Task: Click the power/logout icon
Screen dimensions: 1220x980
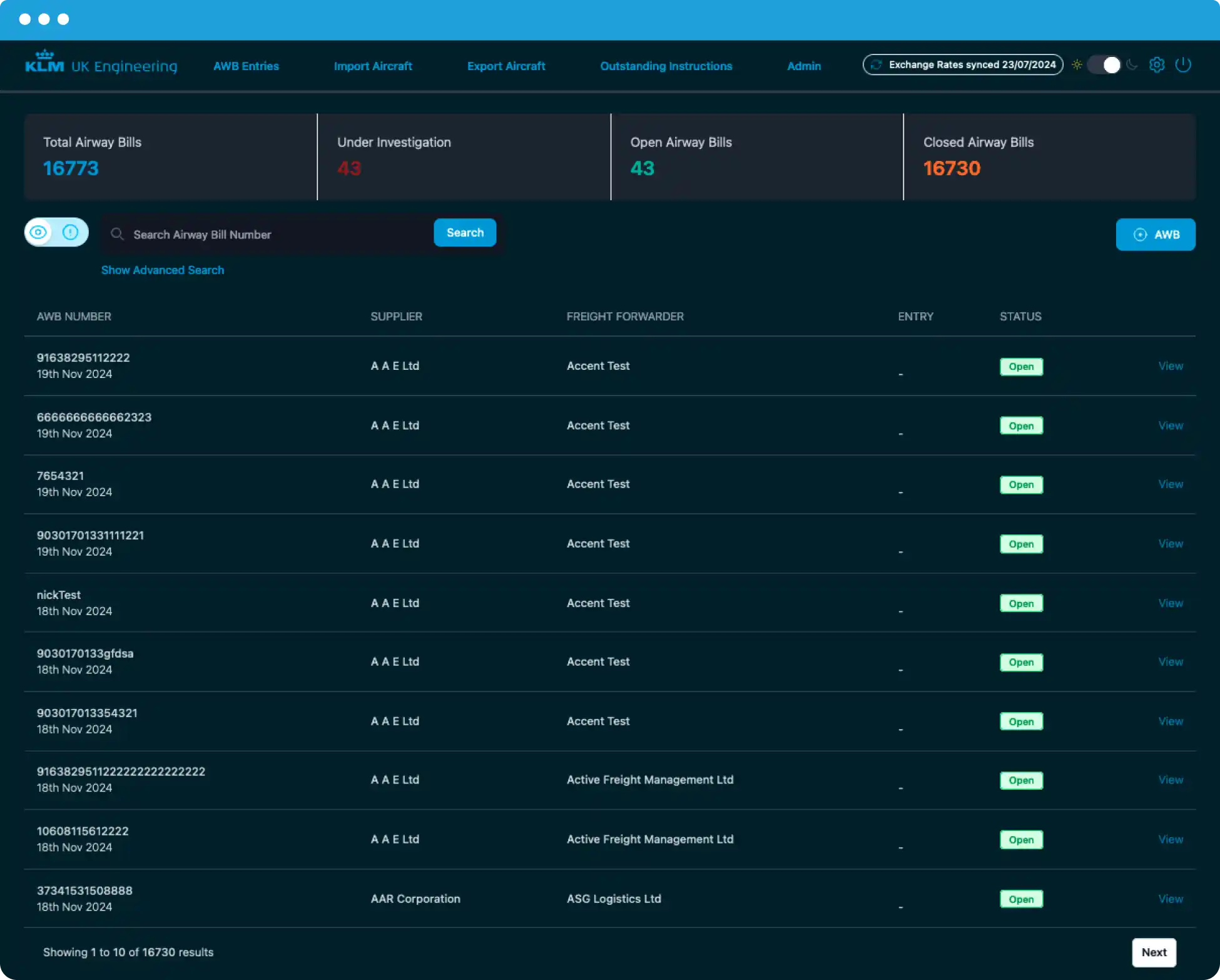Action: (x=1184, y=64)
